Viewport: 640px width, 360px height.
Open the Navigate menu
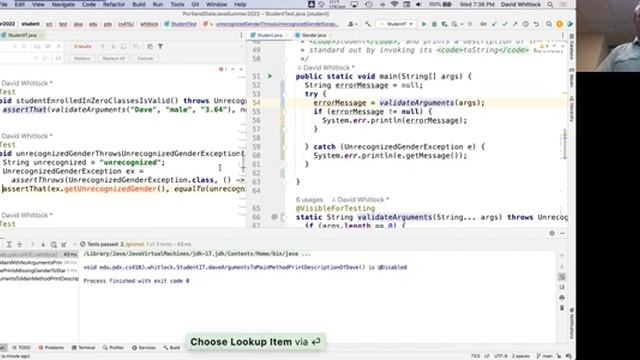click(x=63, y=4)
